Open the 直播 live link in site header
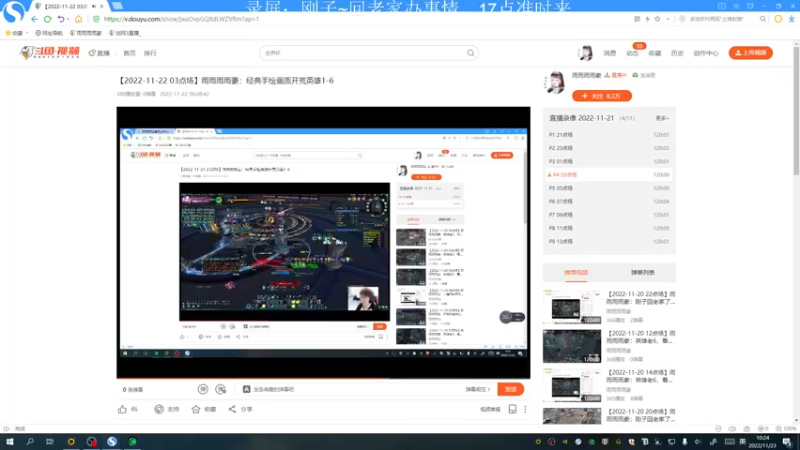This screenshot has width=800, height=450. [99, 53]
